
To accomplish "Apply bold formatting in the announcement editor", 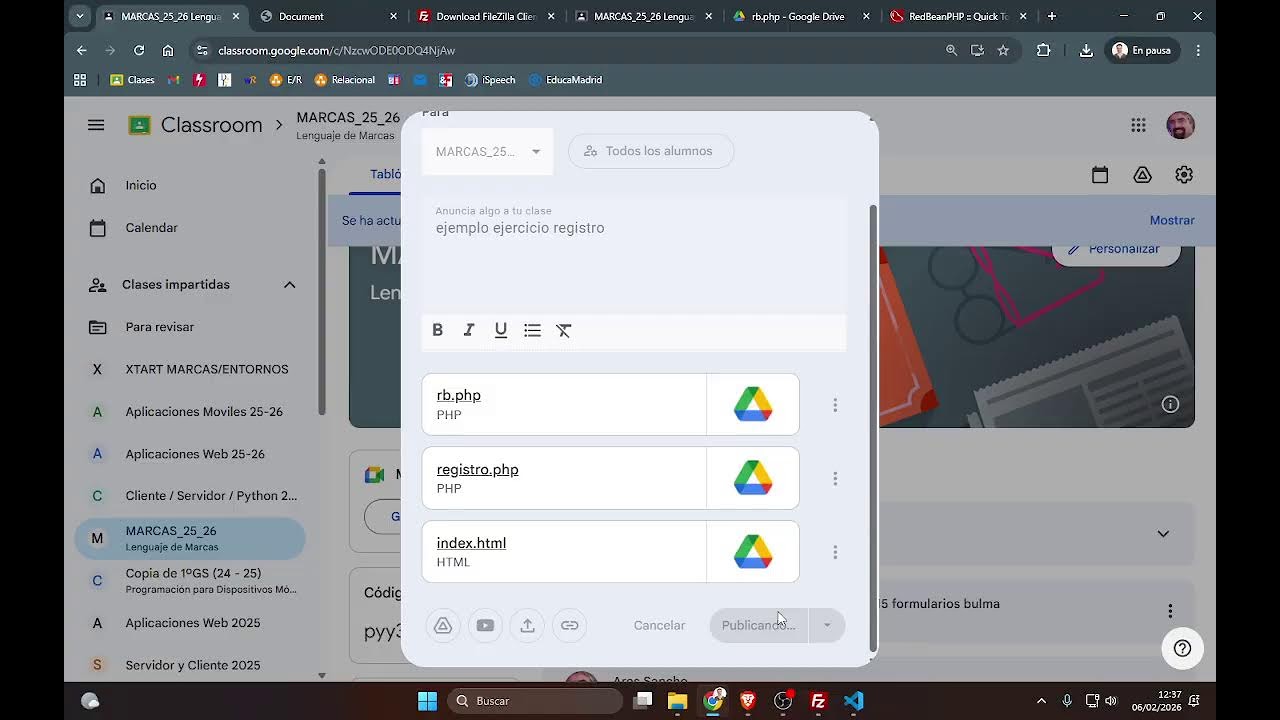I will click(x=437, y=330).
